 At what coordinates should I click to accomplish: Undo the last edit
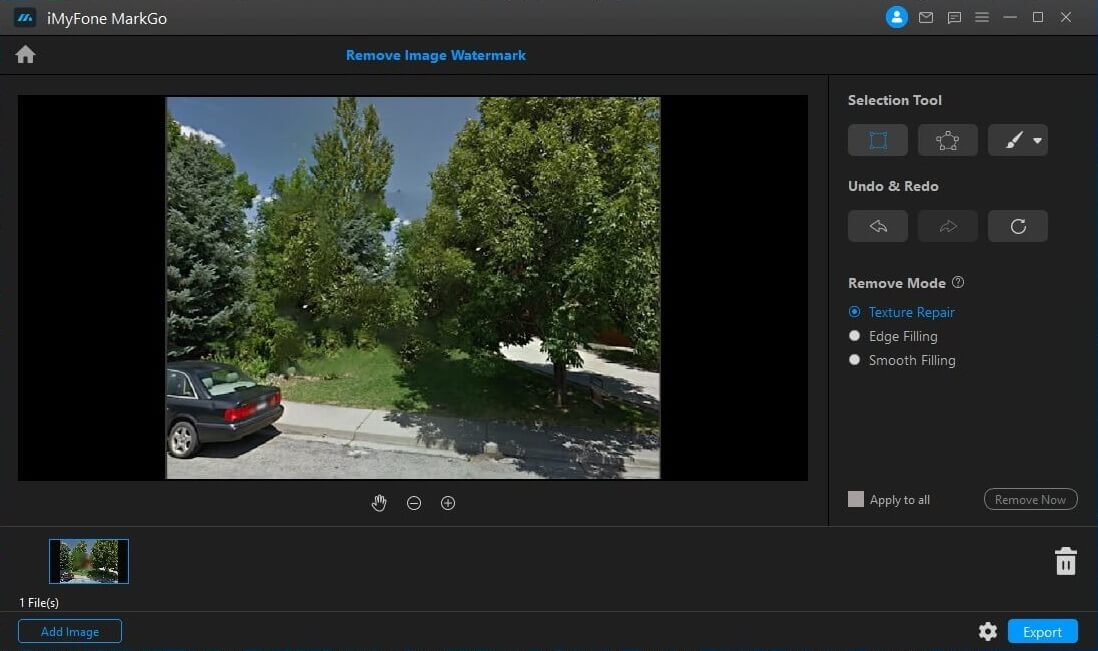point(877,226)
